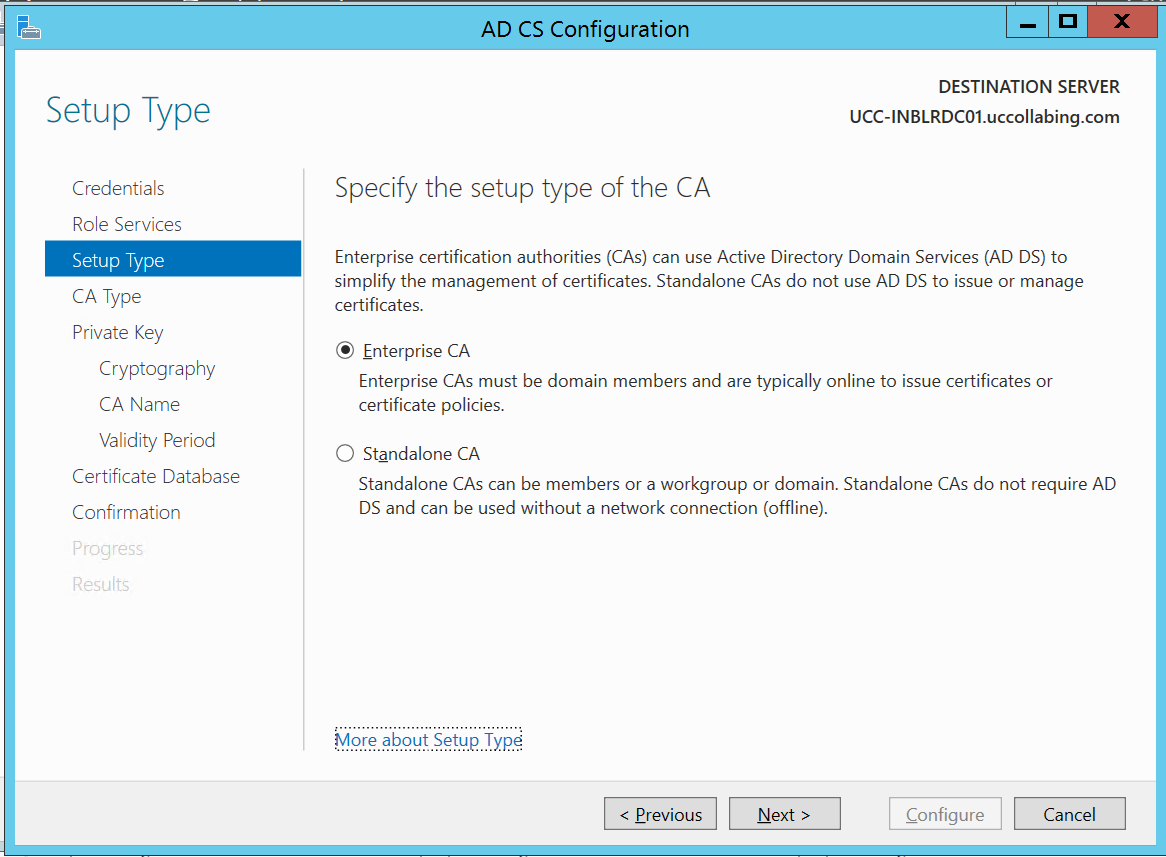
Task: Jump to CA Type step
Action: [x=106, y=296]
